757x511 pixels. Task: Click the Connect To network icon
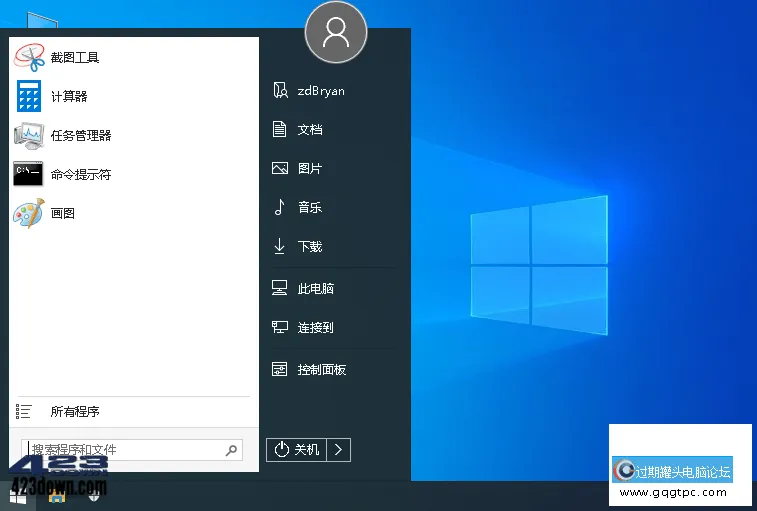coord(280,327)
